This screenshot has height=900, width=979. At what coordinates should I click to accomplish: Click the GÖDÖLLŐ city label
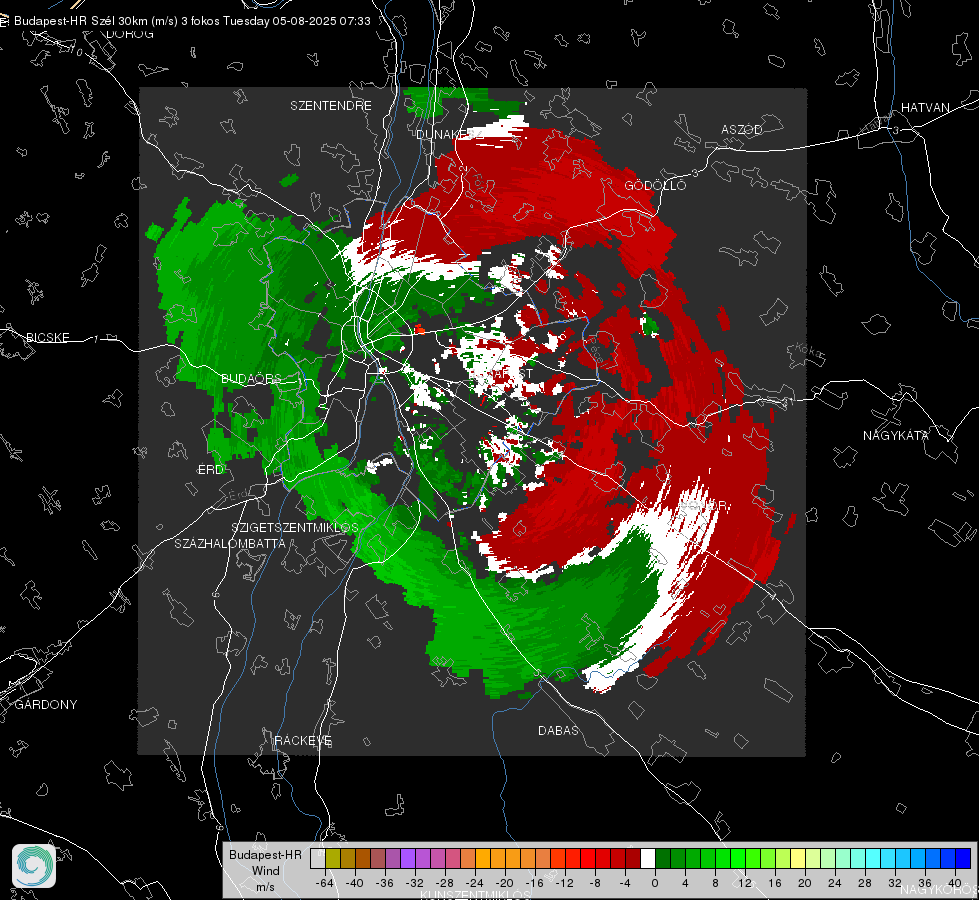point(655,185)
